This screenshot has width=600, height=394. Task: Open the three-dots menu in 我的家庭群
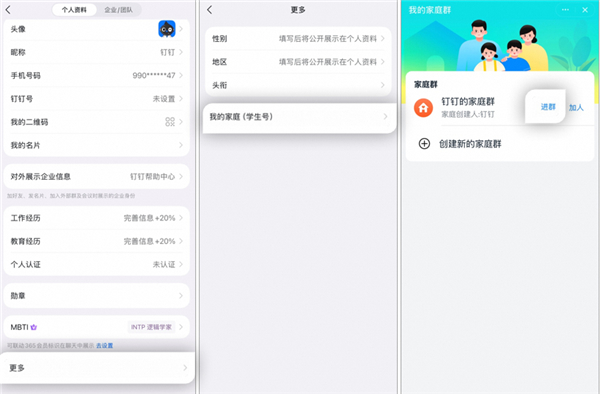click(565, 10)
